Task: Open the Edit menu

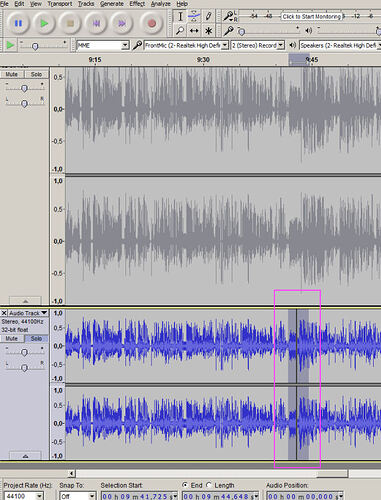Action: [19, 4]
